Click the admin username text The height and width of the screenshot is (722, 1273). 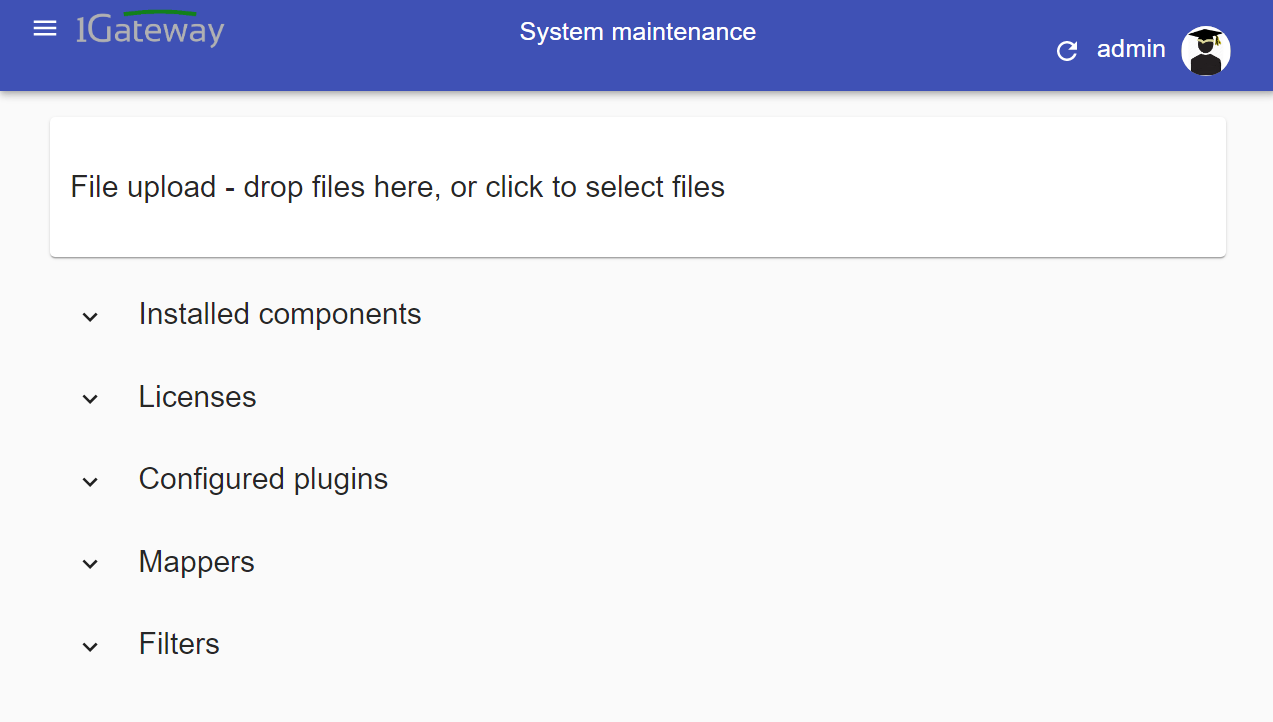[x=1131, y=49]
